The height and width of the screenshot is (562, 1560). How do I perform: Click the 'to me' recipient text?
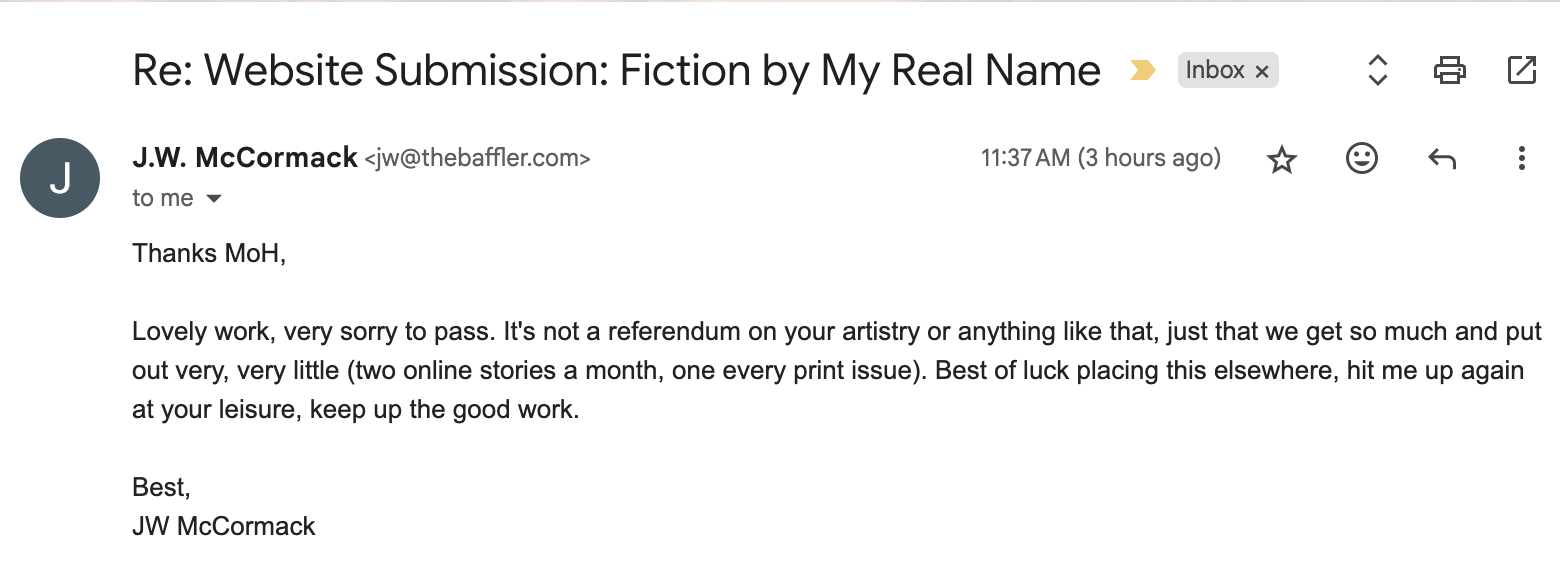coord(163,198)
